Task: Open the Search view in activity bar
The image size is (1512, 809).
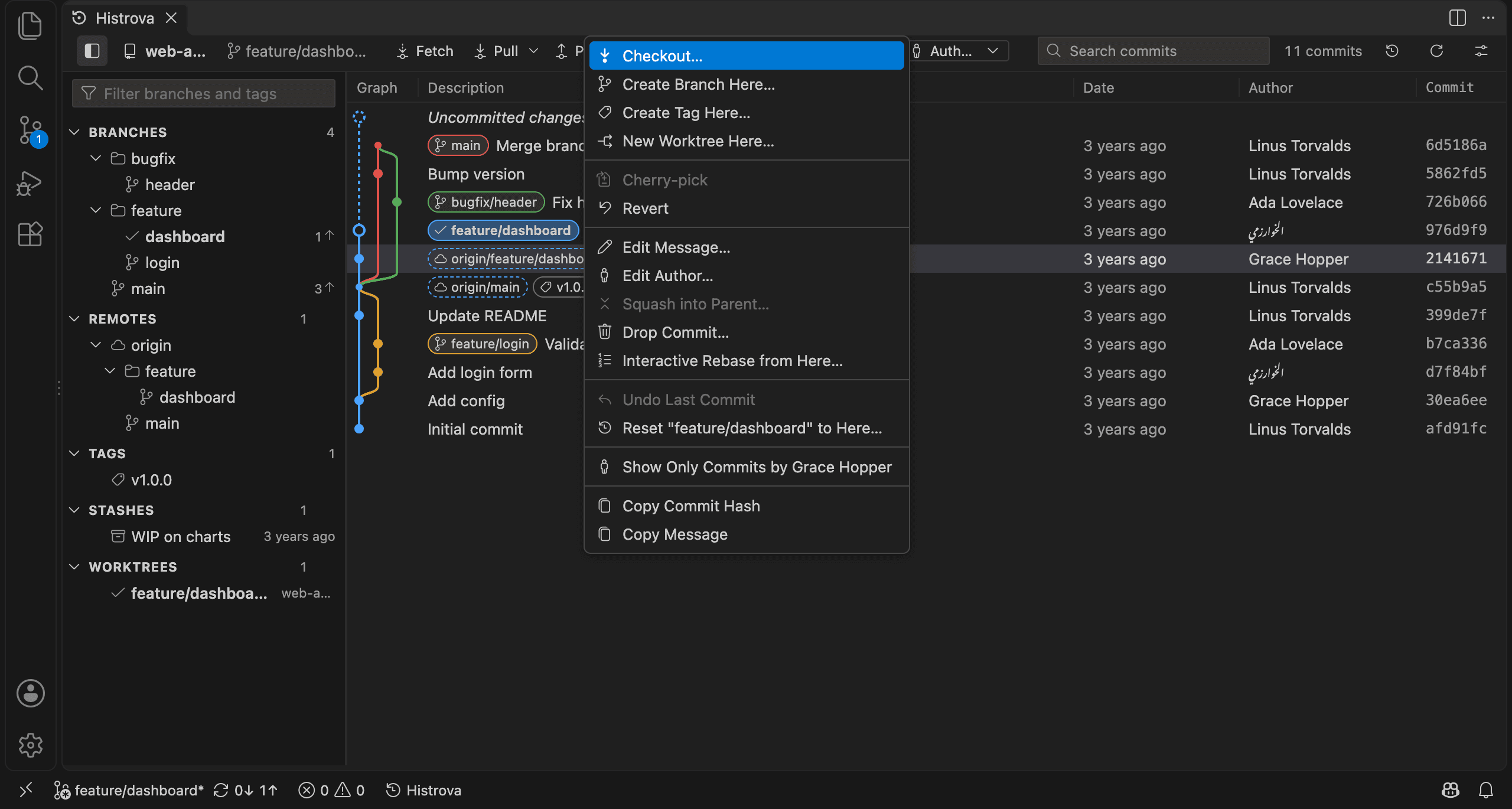Action: tap(30, 77)
